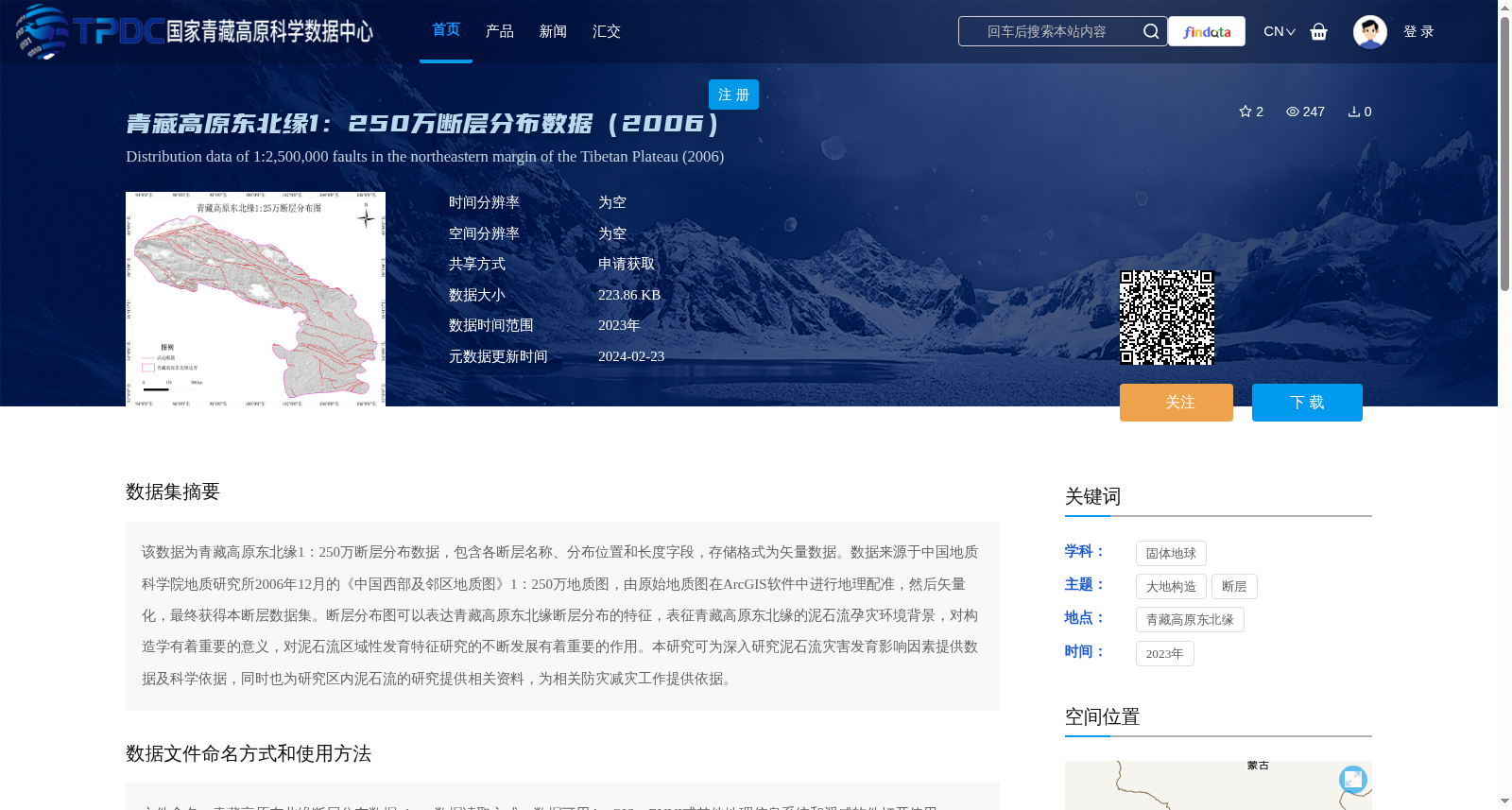Click the user avatar icon

[x=1369, y=31]
